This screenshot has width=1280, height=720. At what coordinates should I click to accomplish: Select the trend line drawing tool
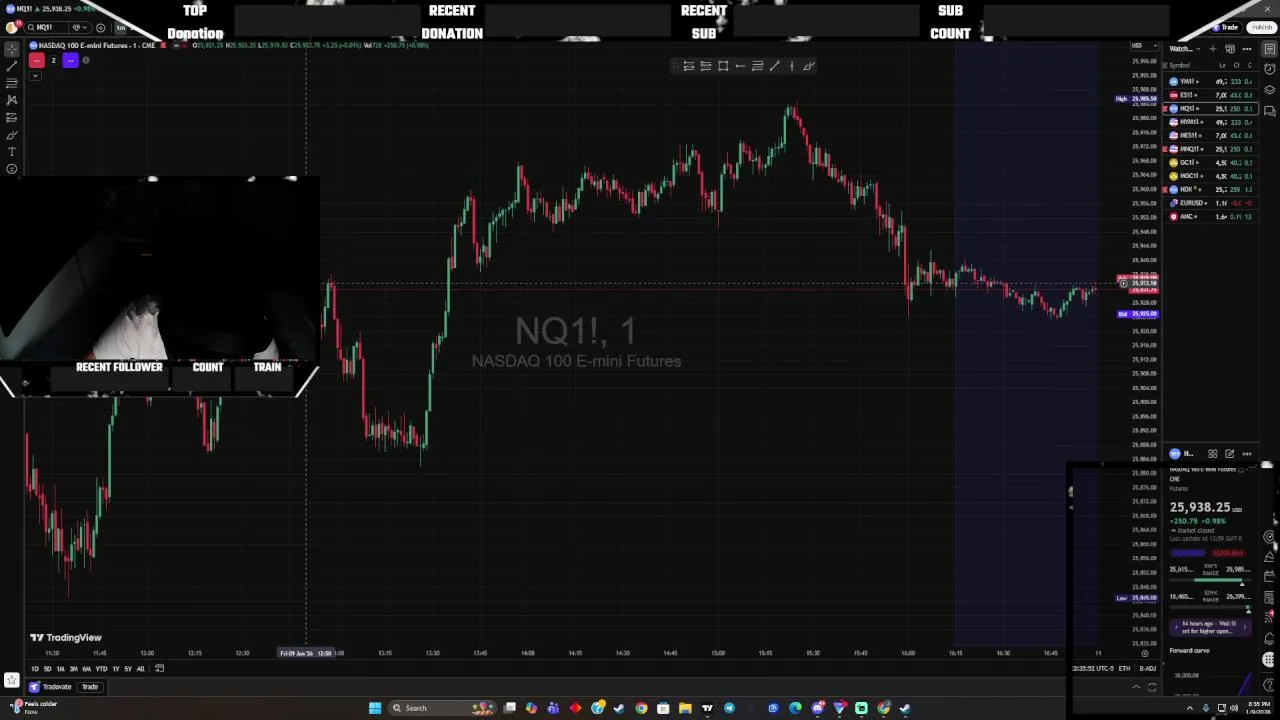(11, 65)
